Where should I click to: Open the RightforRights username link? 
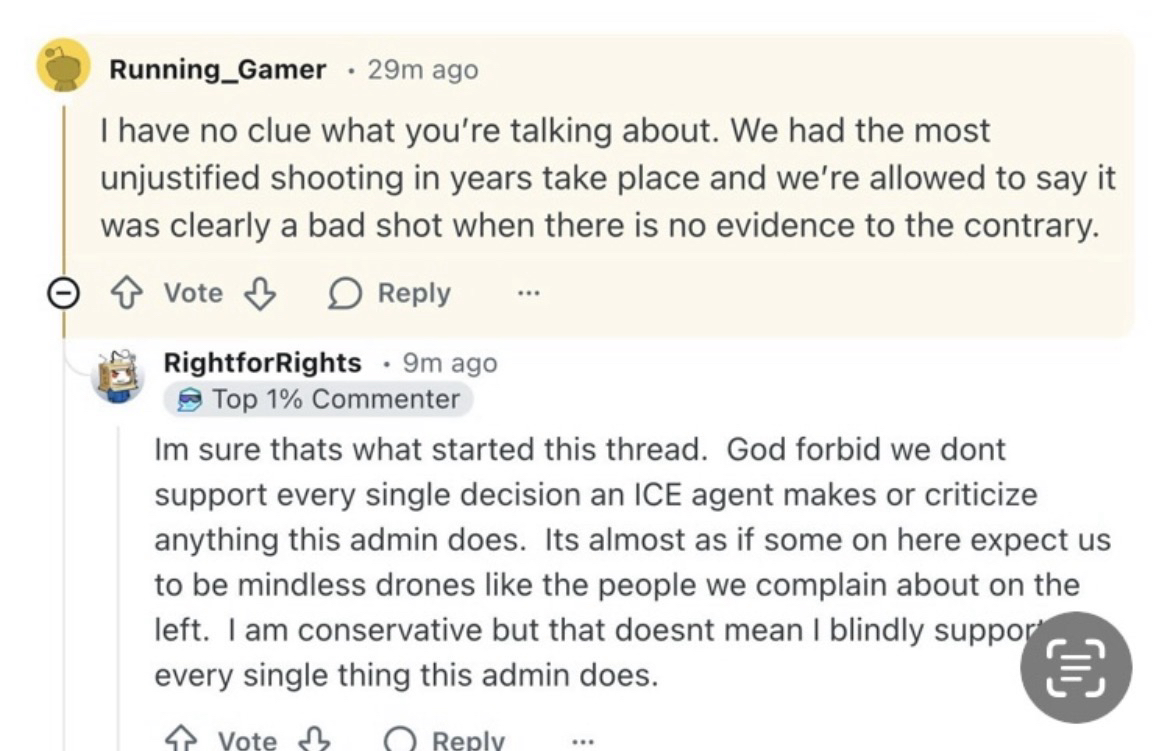pos(262,363)
